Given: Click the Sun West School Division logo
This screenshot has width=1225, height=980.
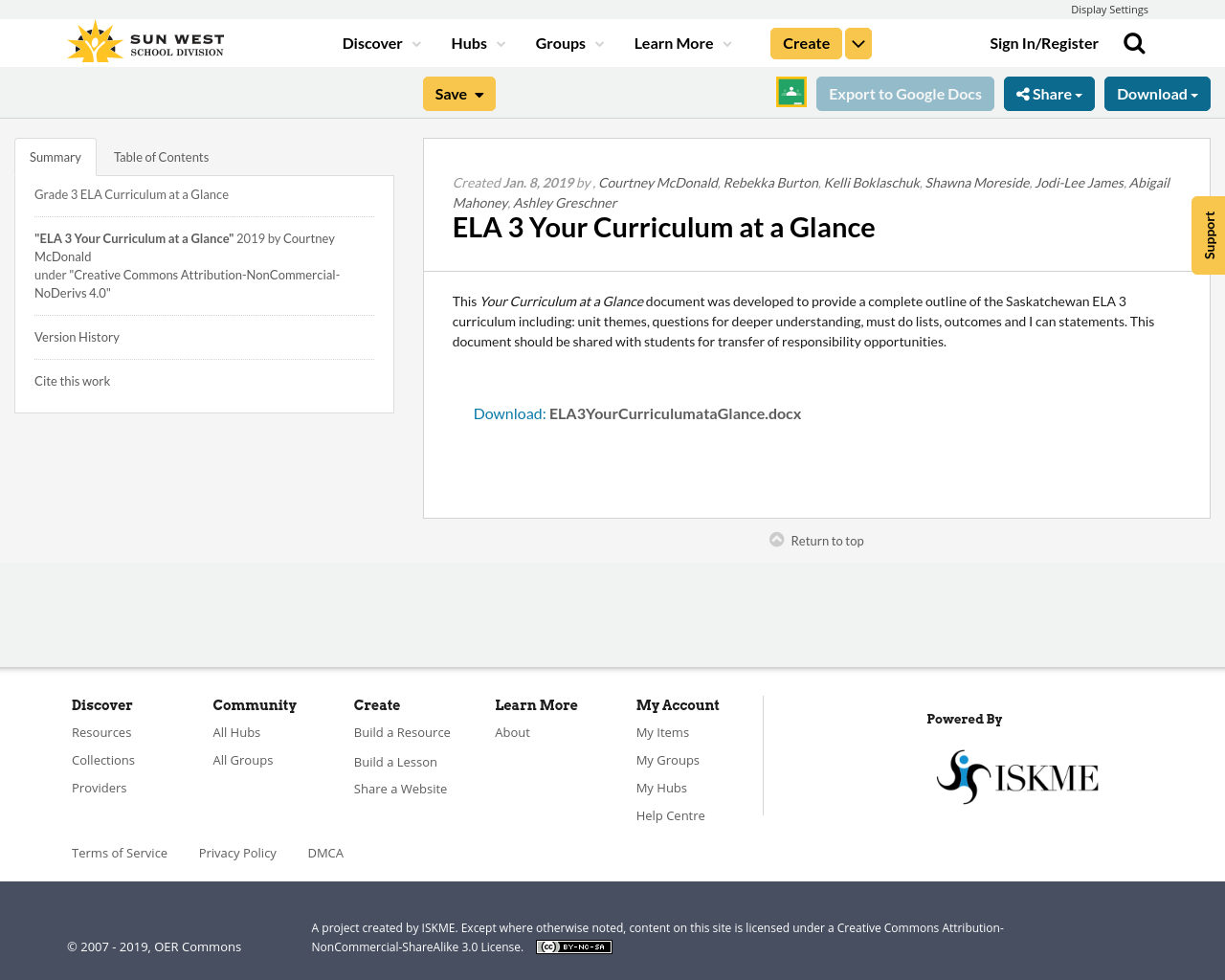Looking at the screenshot, I should click(144, 39).
